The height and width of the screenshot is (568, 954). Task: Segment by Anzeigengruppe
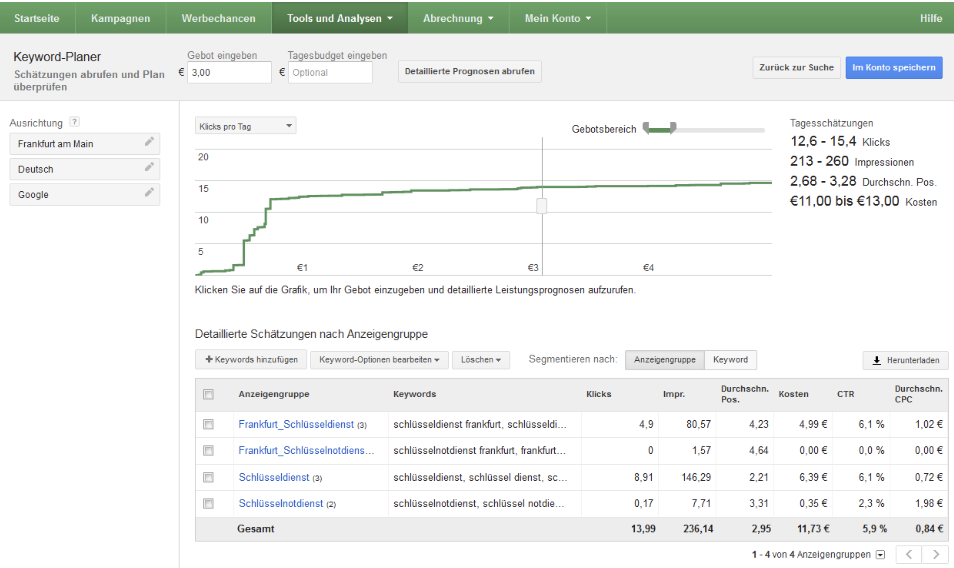(664, 359)
